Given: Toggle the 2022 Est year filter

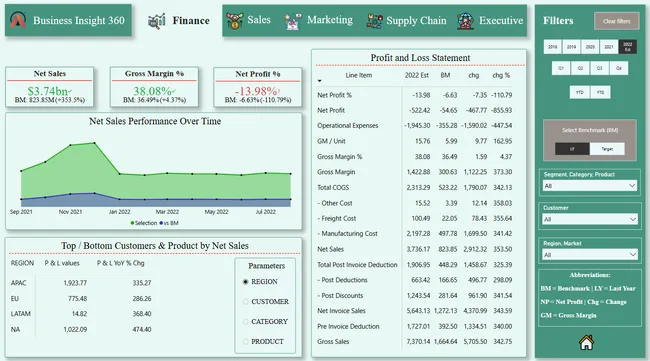Looking at the screenshot, I should (628, 47).
